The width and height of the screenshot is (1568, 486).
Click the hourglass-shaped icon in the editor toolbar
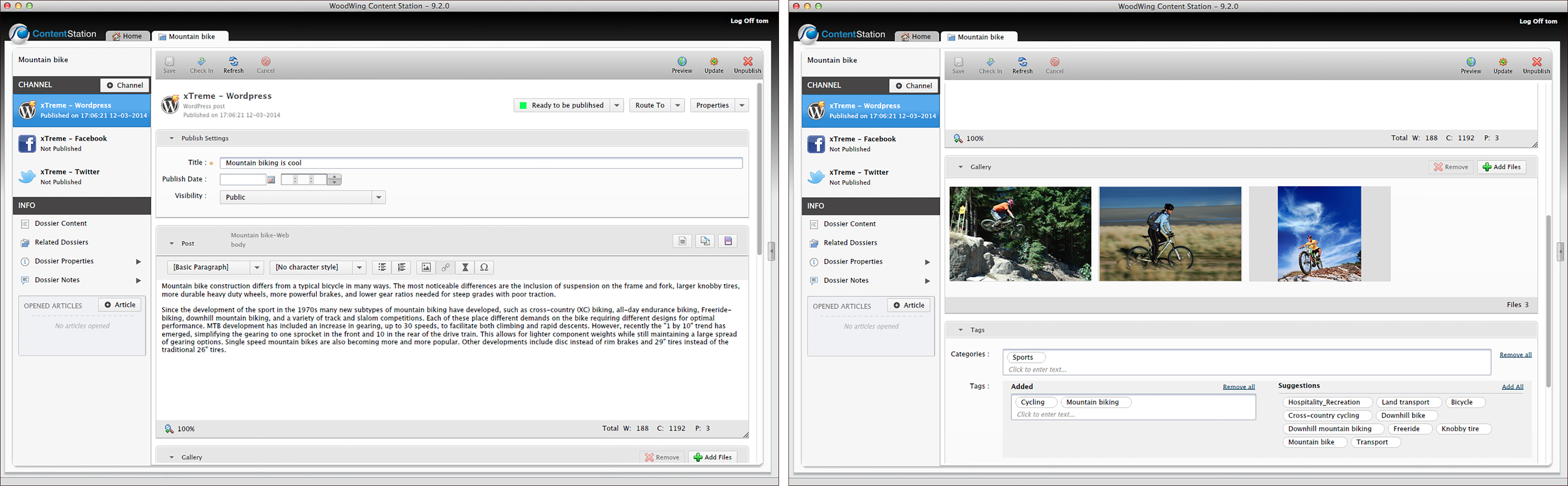(465, 268)
